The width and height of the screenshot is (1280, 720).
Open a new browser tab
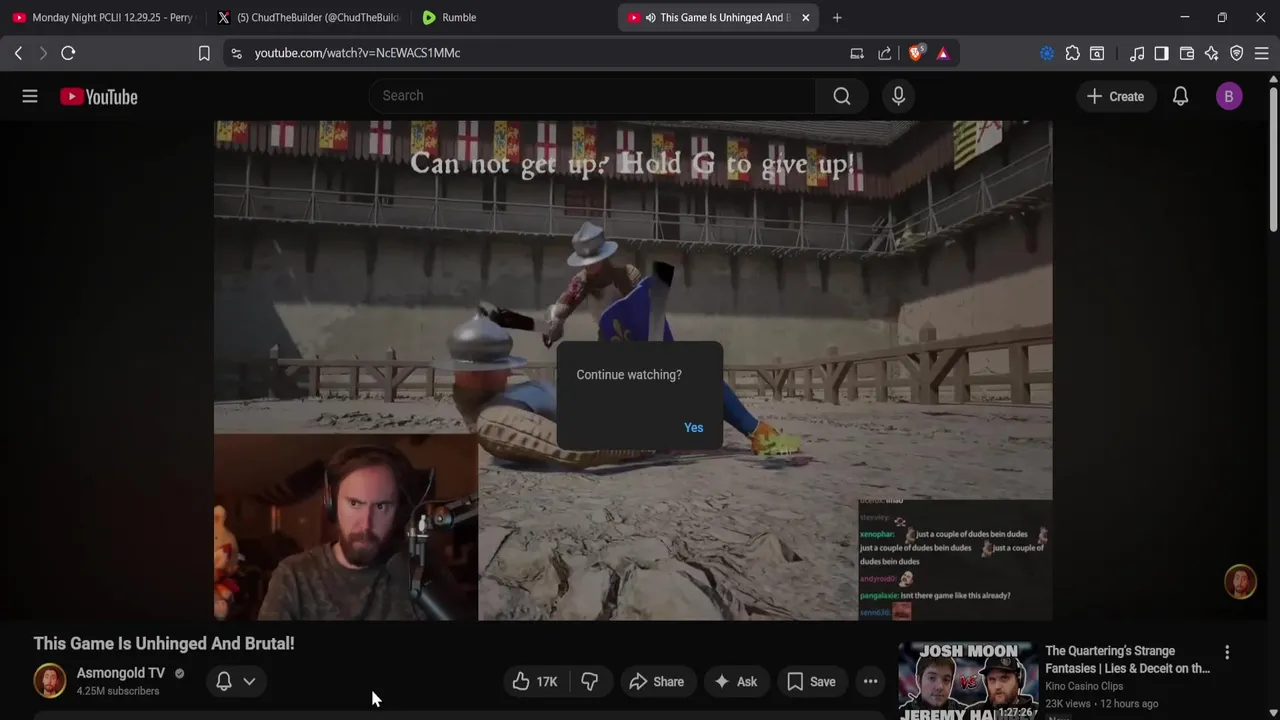coord(837,17)
